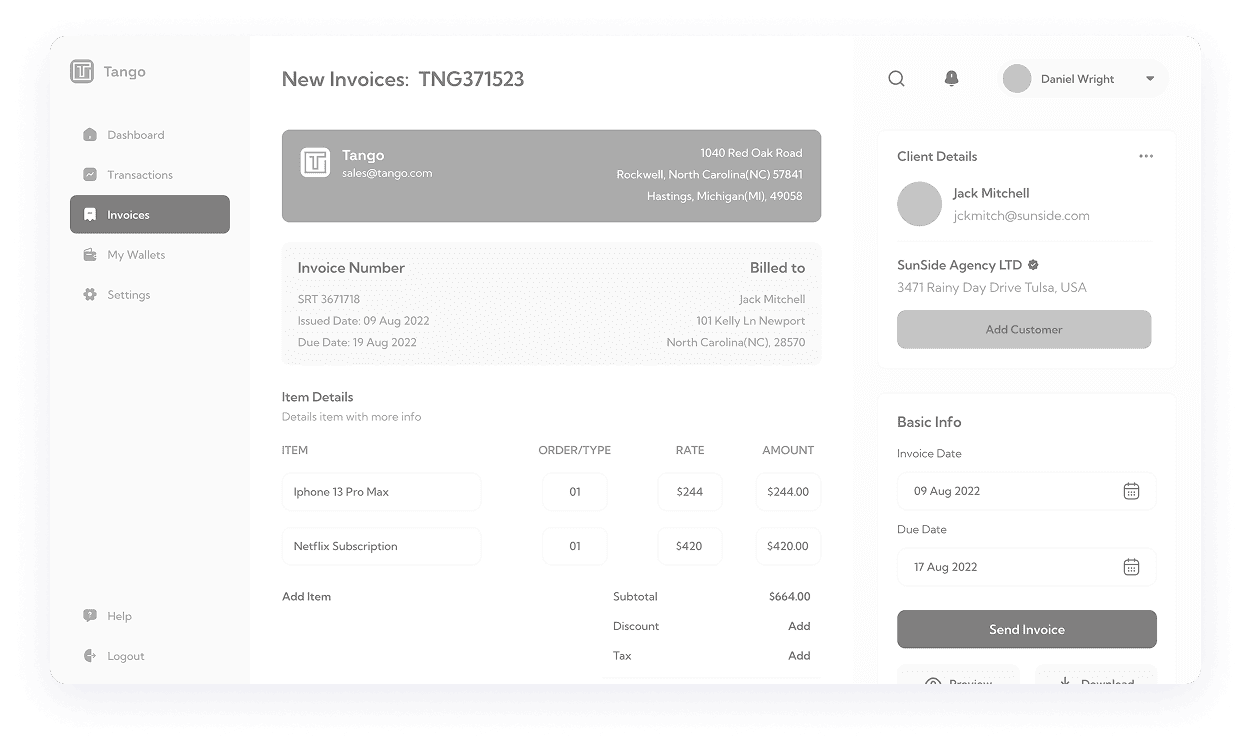Screen dimensions: 1251x748
Task: Edit the Iphone 13 Pro Max item field
Action: (381, 491)
